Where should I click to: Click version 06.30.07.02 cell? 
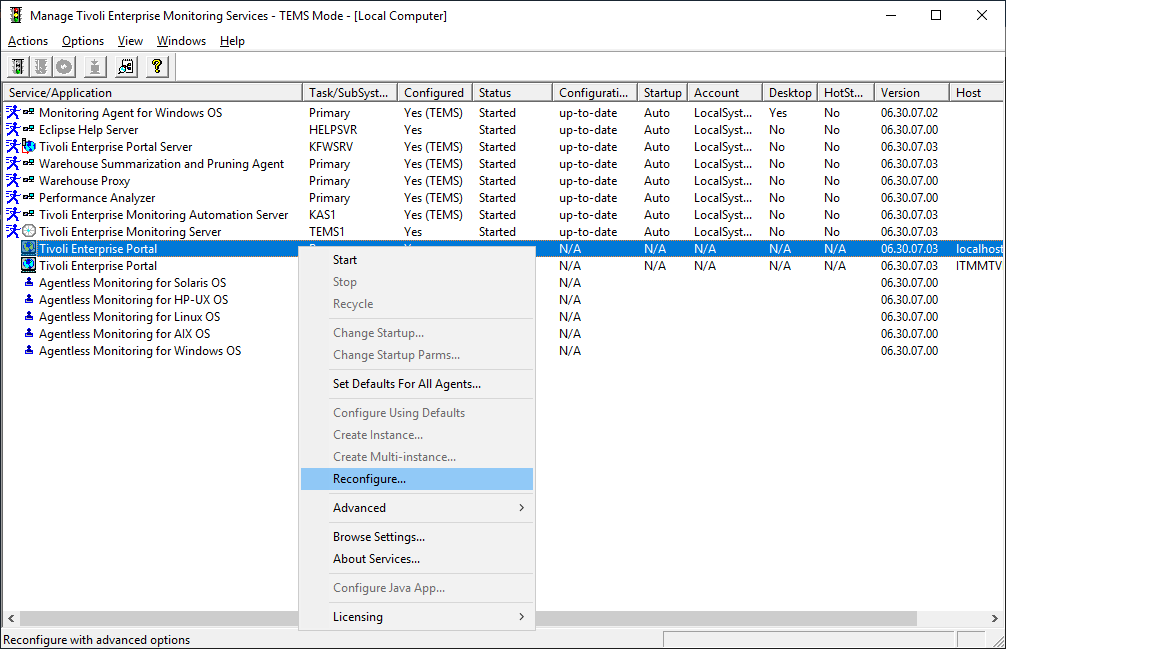(x=910, y=112)
